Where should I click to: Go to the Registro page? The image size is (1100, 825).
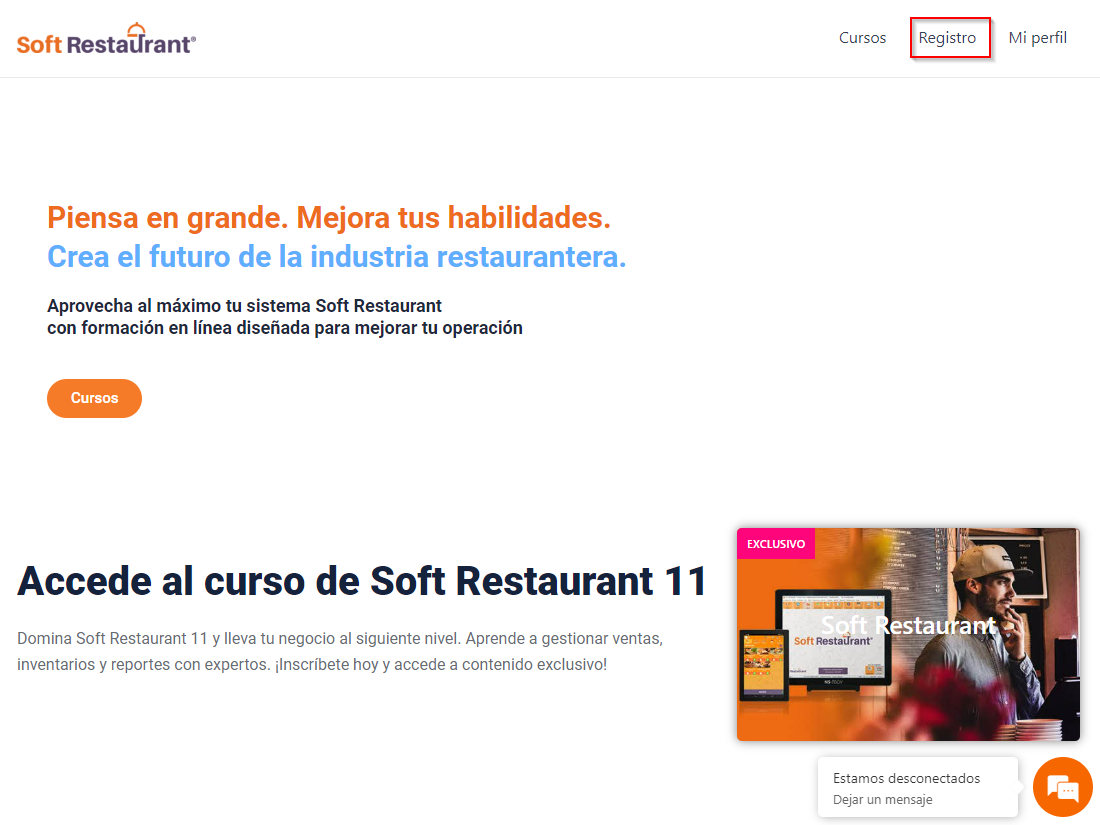click(x=947, y=38)
